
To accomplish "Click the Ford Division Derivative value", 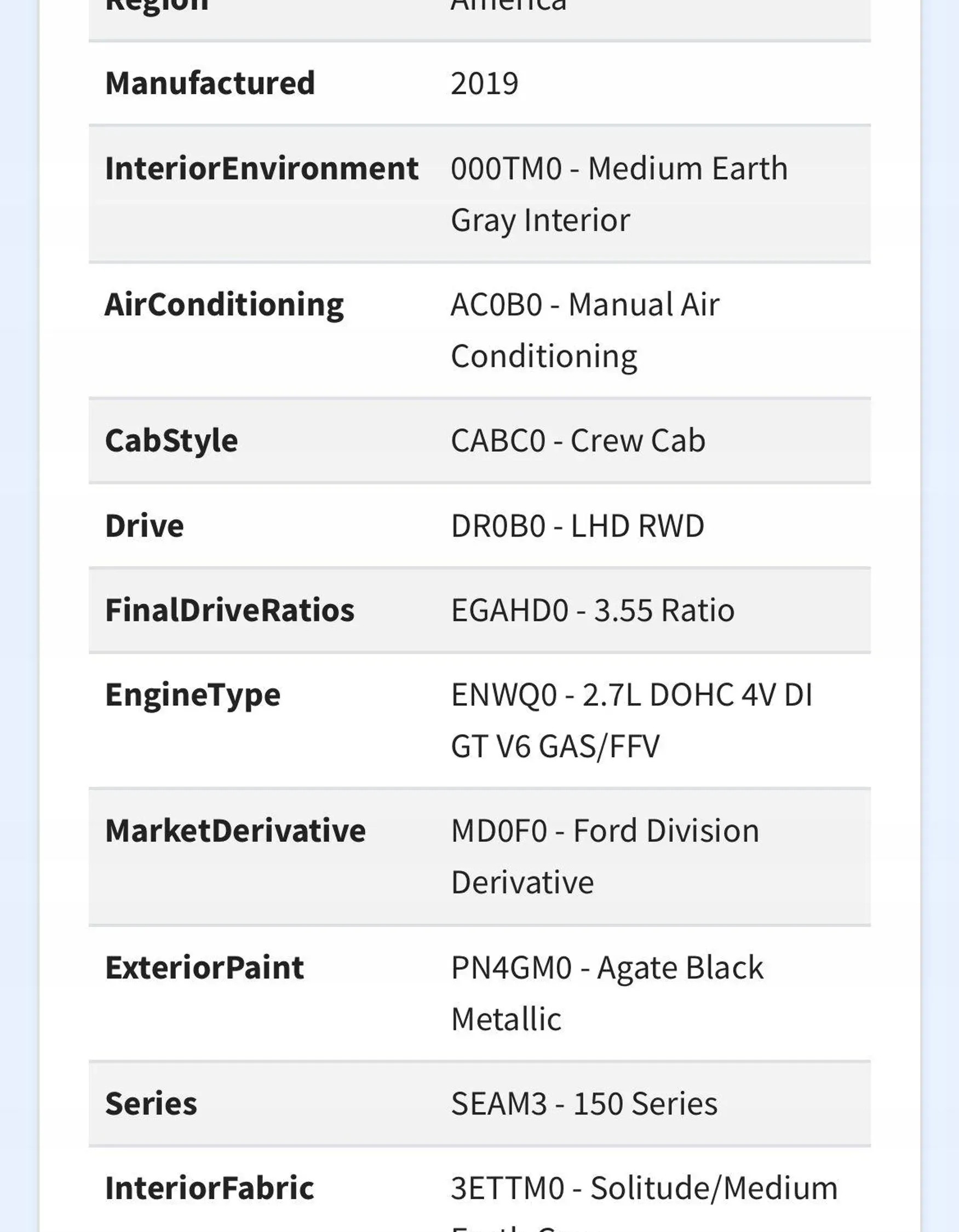I will click(x=605, y=856).
